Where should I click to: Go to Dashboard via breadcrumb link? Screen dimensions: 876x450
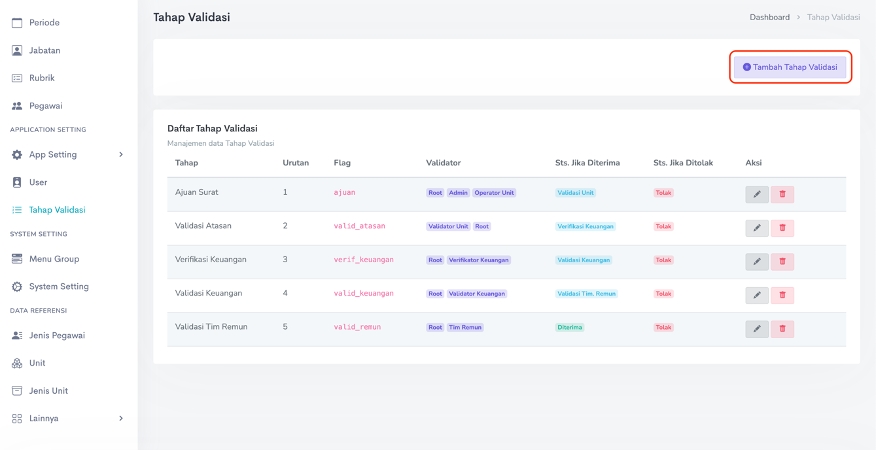tap(769, 17)
